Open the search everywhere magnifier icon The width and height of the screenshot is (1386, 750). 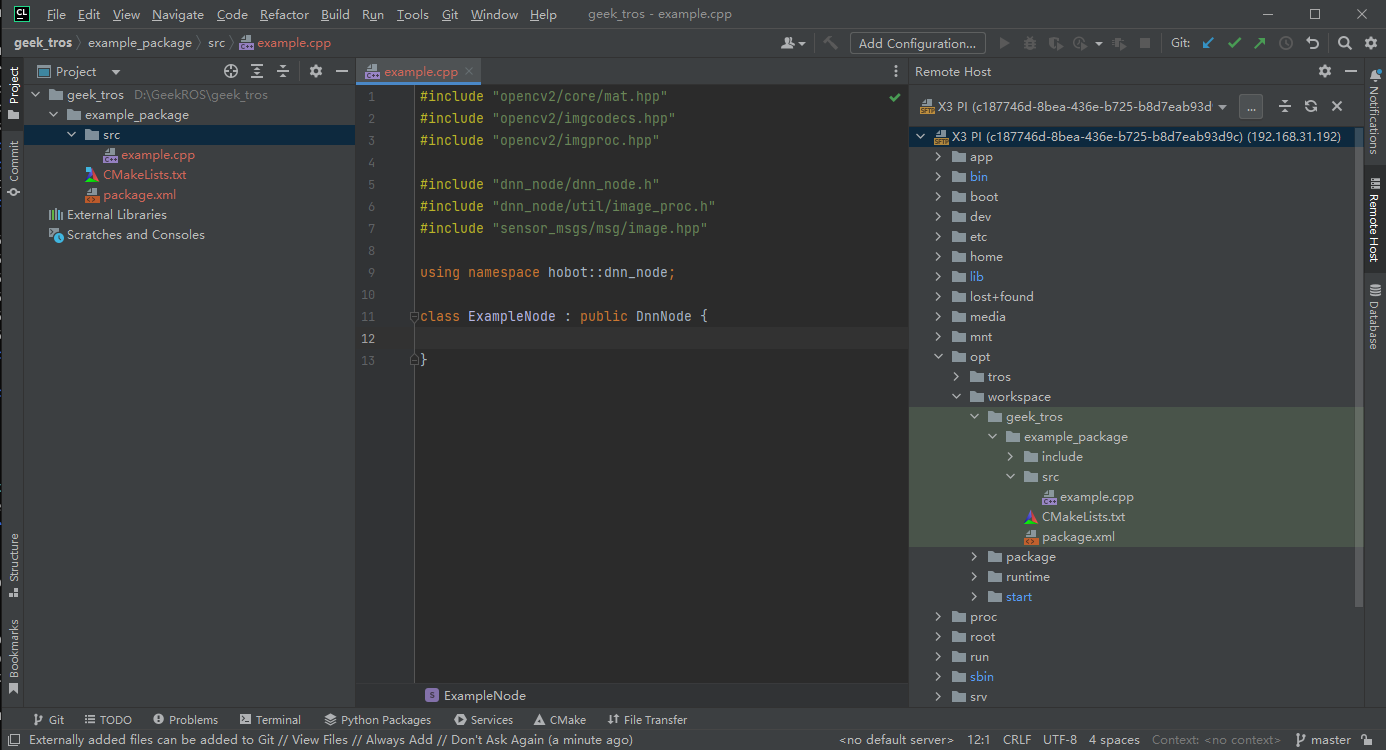click(1345, 43)
